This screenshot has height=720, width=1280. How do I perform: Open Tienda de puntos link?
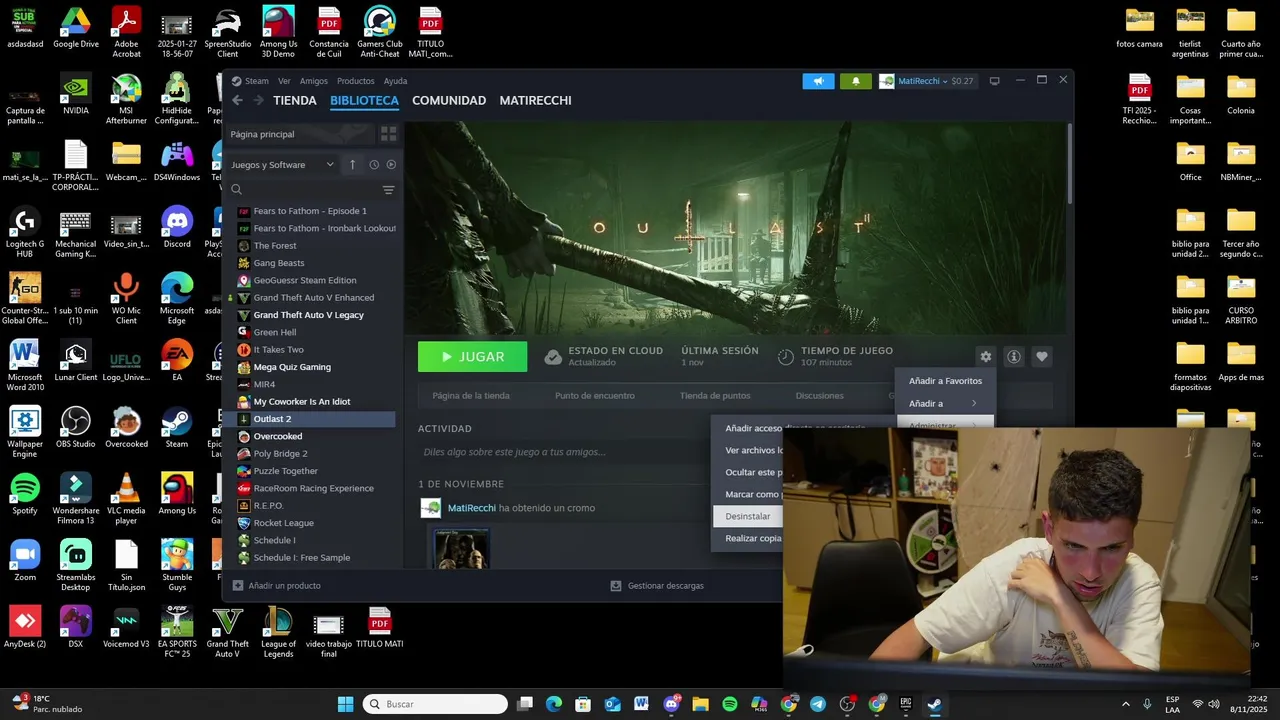coord(715,396)
